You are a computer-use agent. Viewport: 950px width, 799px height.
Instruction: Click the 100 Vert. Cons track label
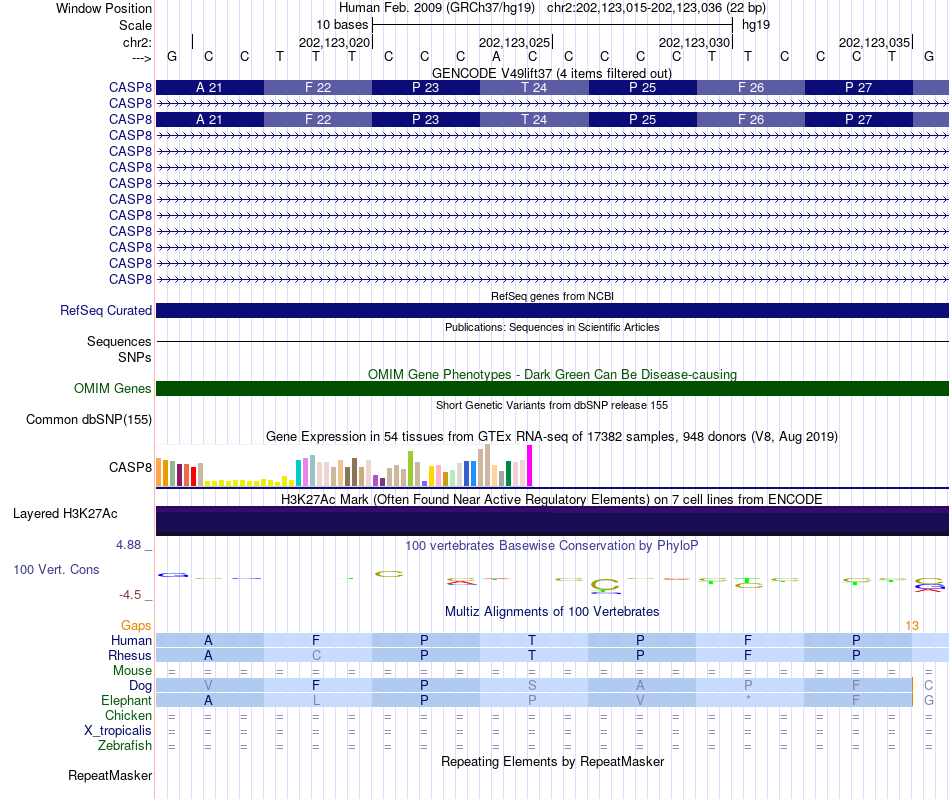56,569
